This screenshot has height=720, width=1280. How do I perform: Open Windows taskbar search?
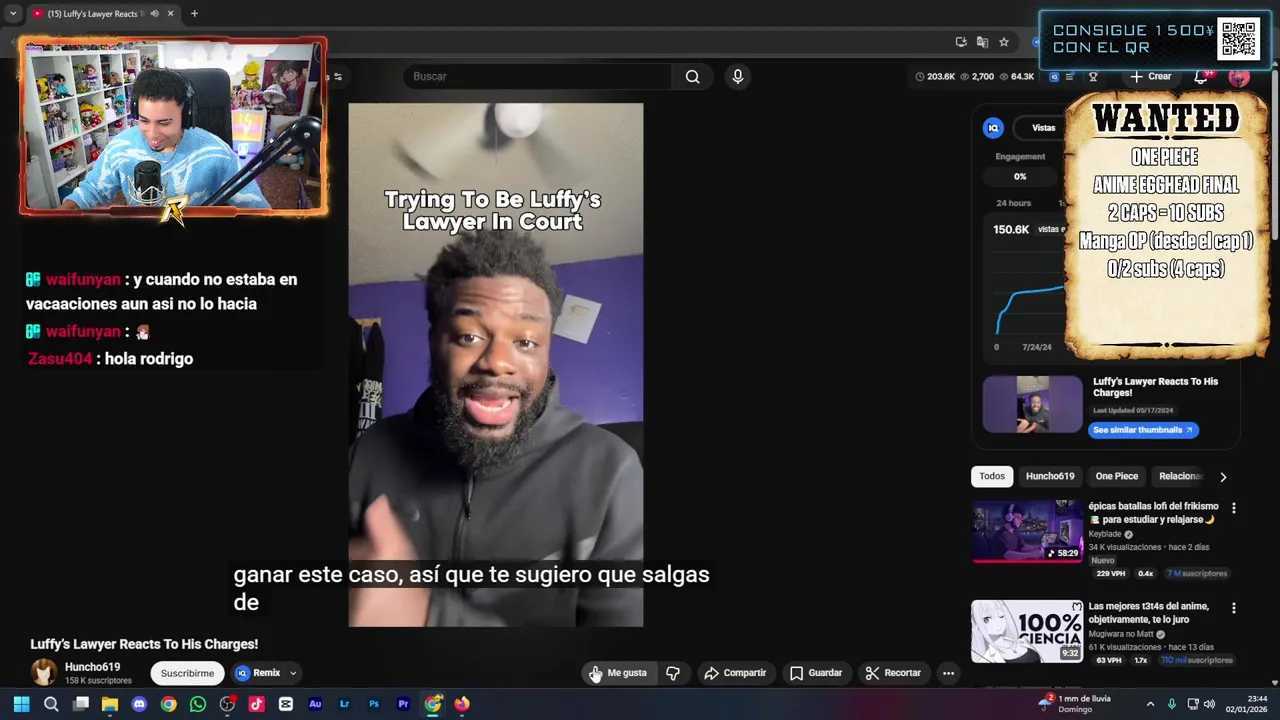coord(51,704)
